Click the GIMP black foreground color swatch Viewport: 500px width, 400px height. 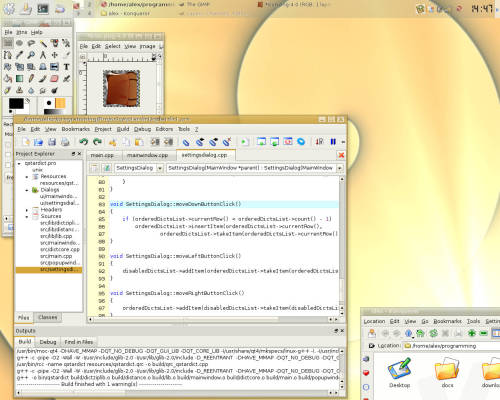(x=16, y=103)
